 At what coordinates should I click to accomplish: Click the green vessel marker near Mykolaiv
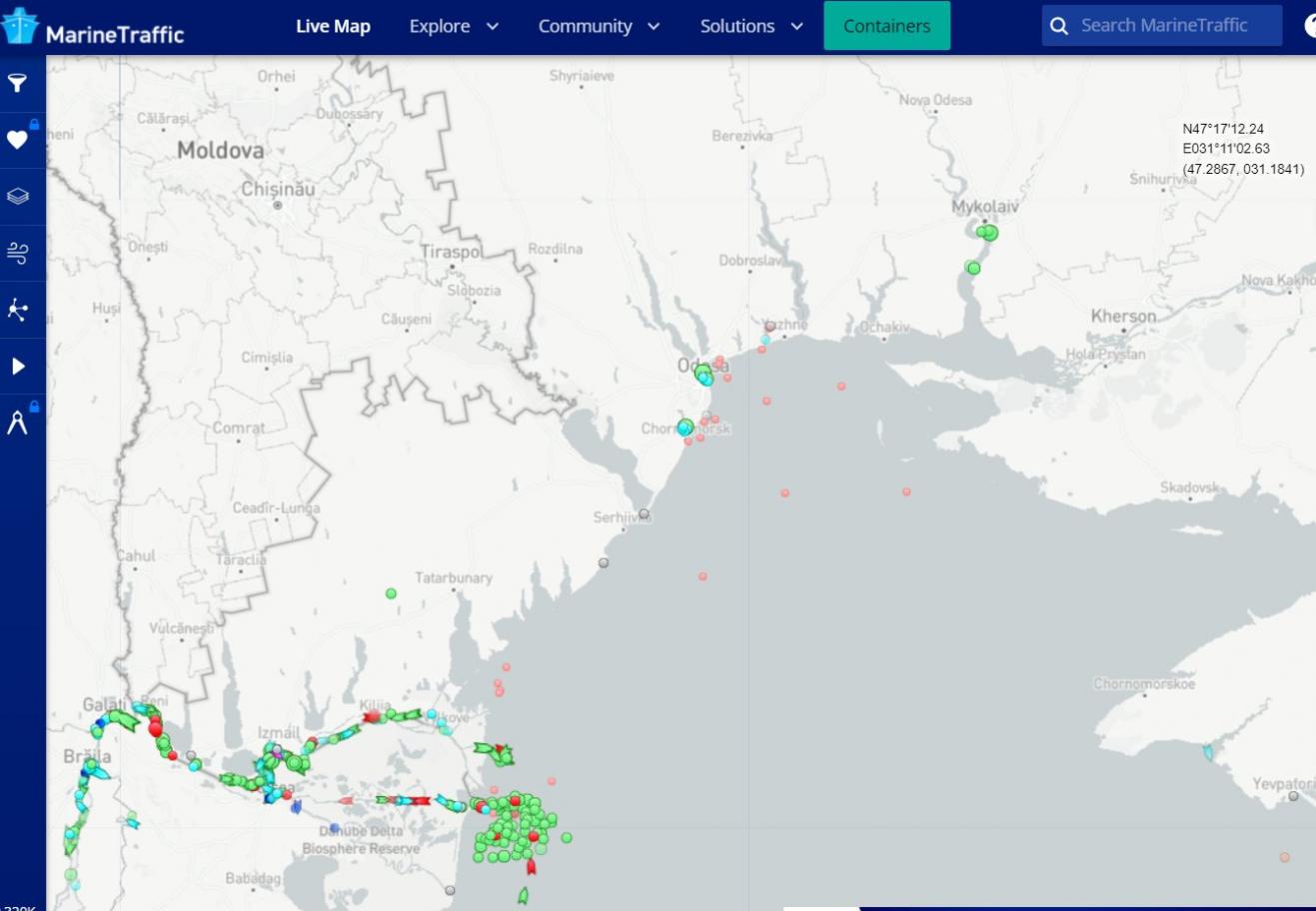pos(988,233)
